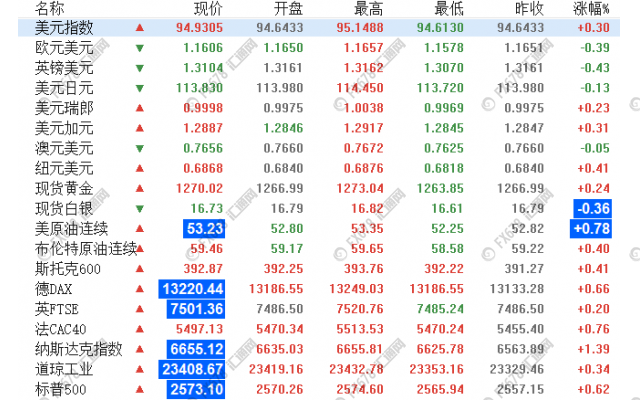
Task: Select the 斯托克600 row name
Action: 68,269
